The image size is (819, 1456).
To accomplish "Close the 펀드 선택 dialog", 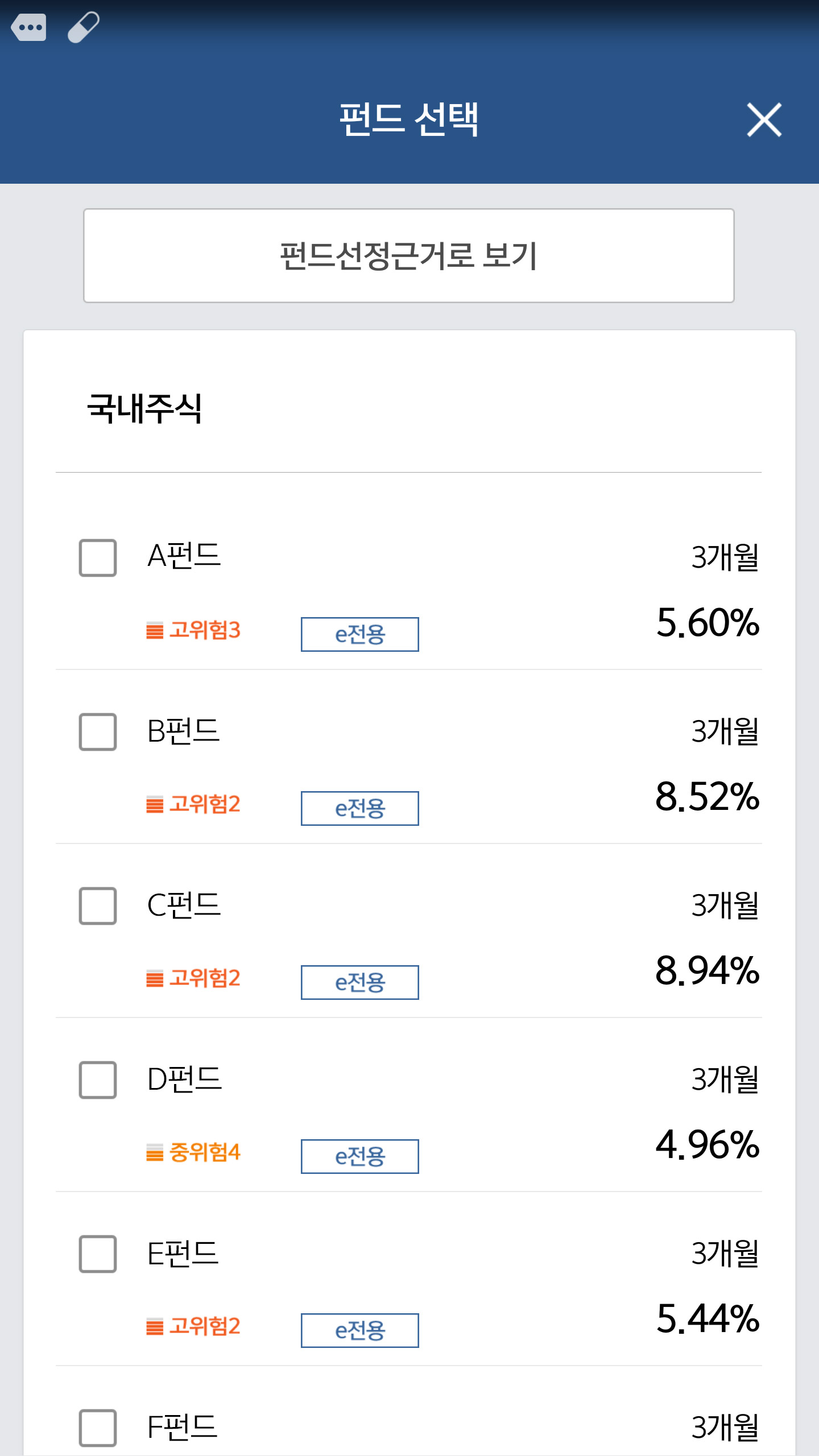I will coord(764,120).
